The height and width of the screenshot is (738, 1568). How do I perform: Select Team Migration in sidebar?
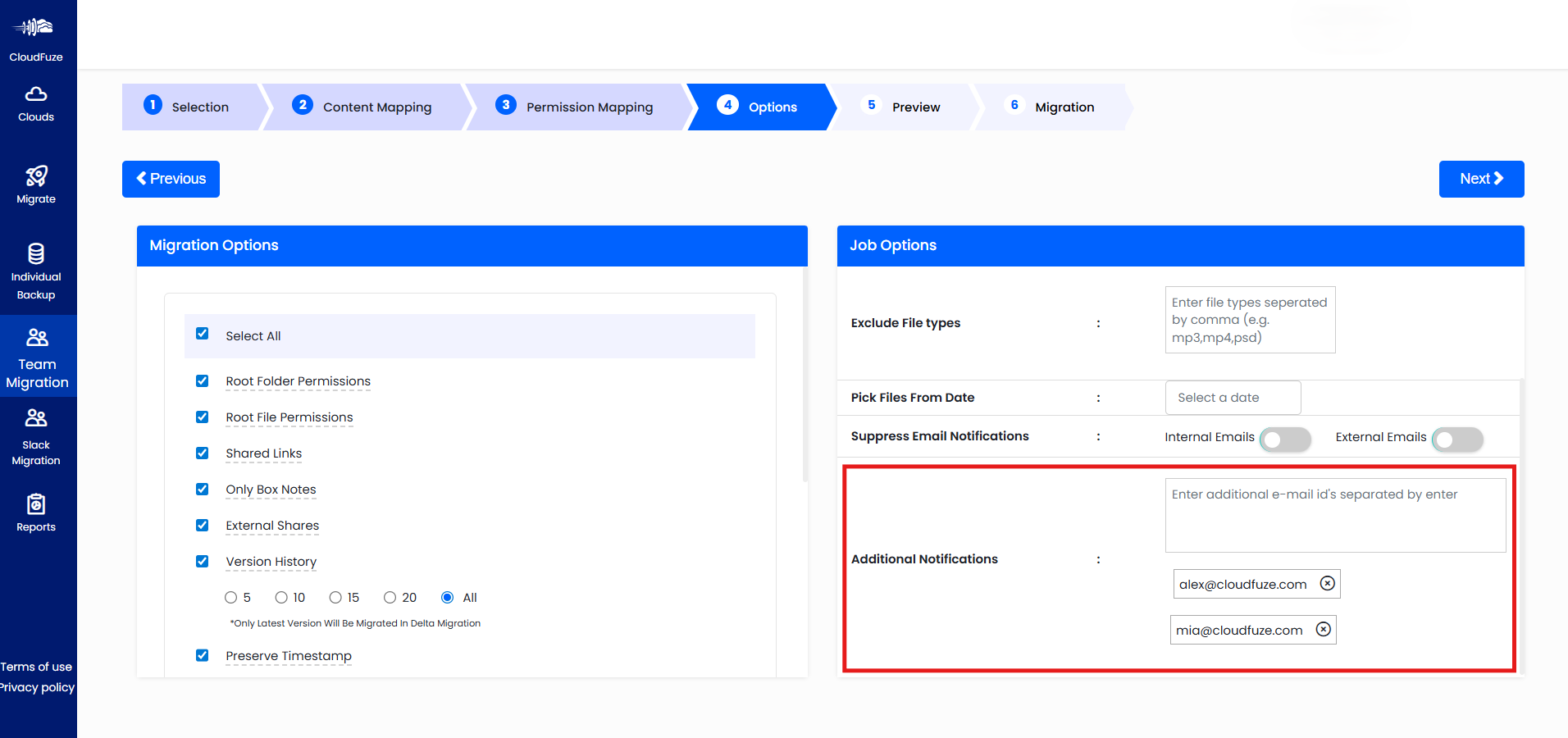coord(37,358)
